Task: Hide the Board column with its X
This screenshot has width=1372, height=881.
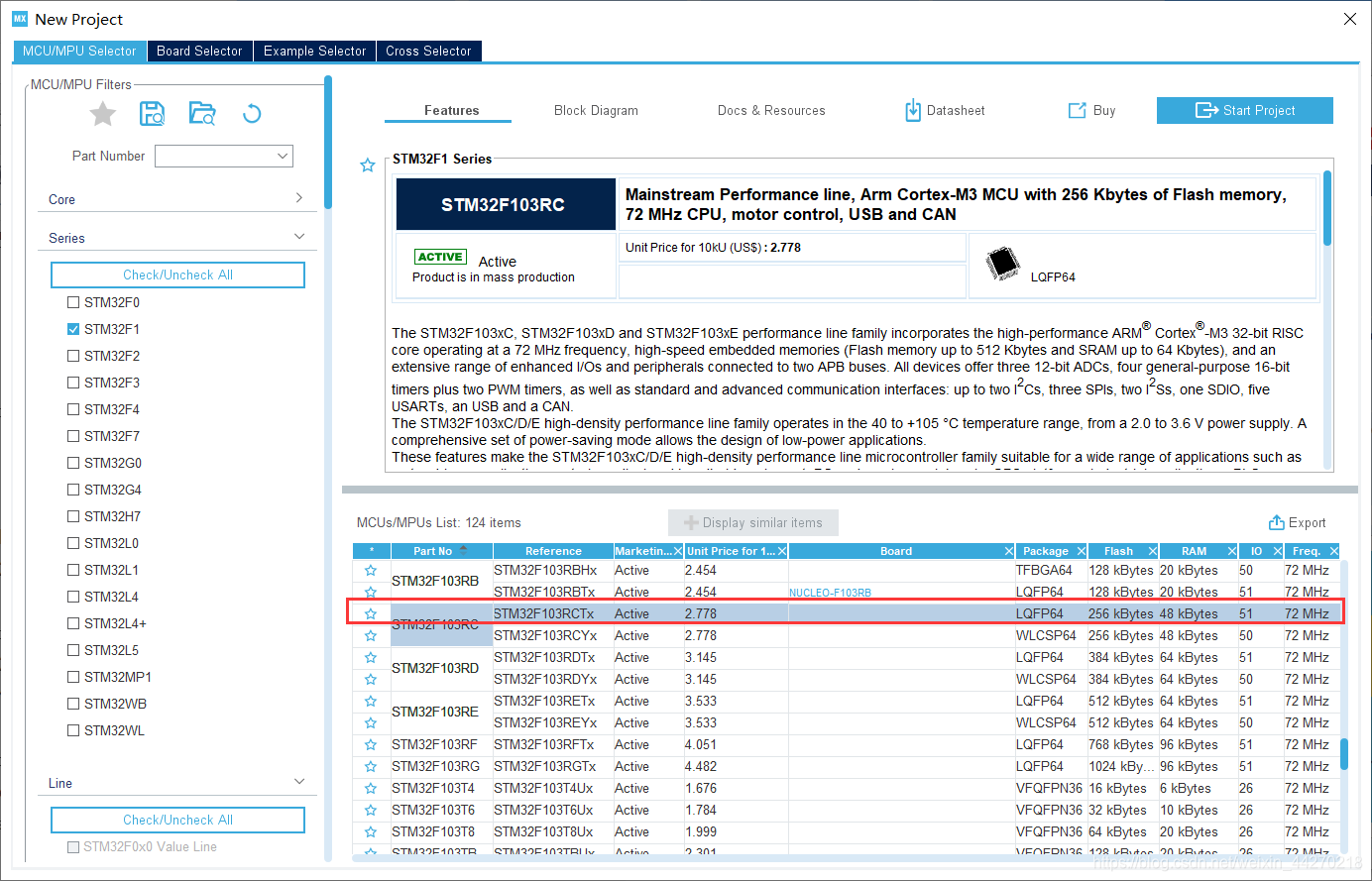Action: click(x=1009, y=551)
